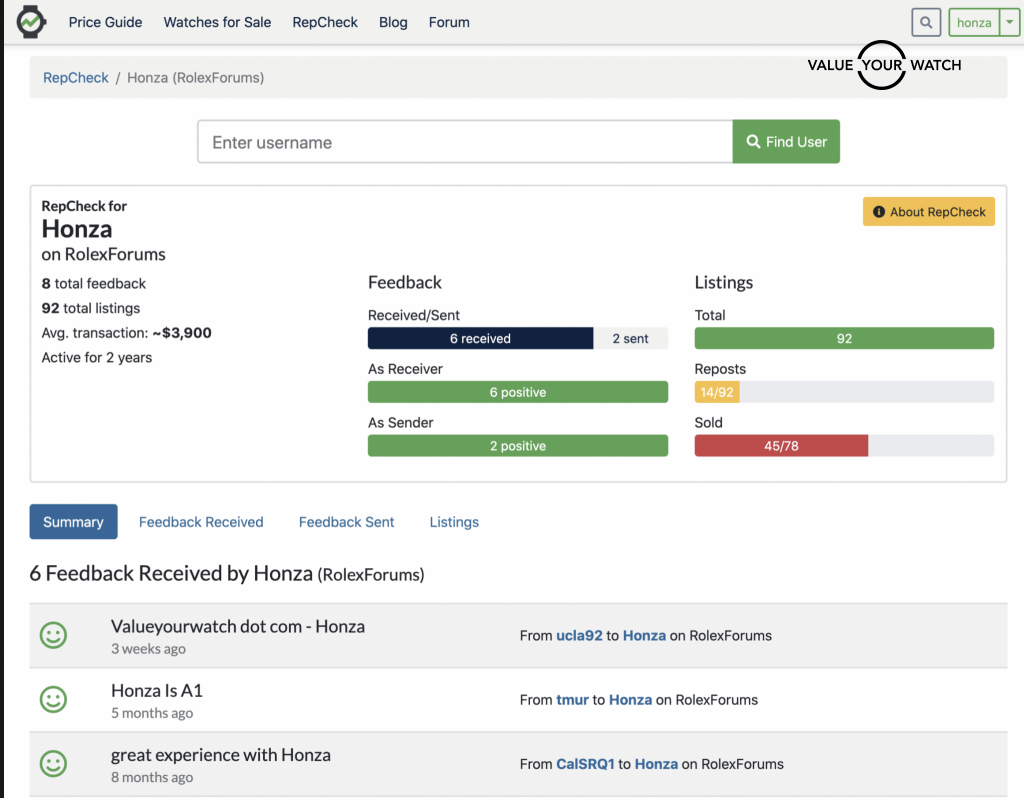Open Price Guide in navigation bar

click(105, 22)
